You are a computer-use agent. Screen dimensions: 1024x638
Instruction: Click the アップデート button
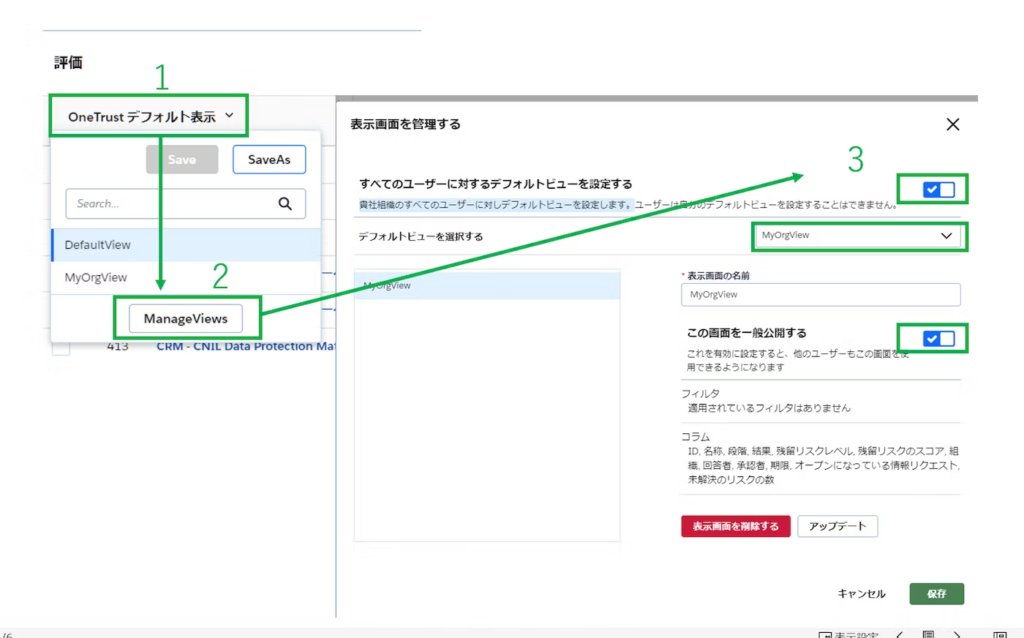coord(837,526)
